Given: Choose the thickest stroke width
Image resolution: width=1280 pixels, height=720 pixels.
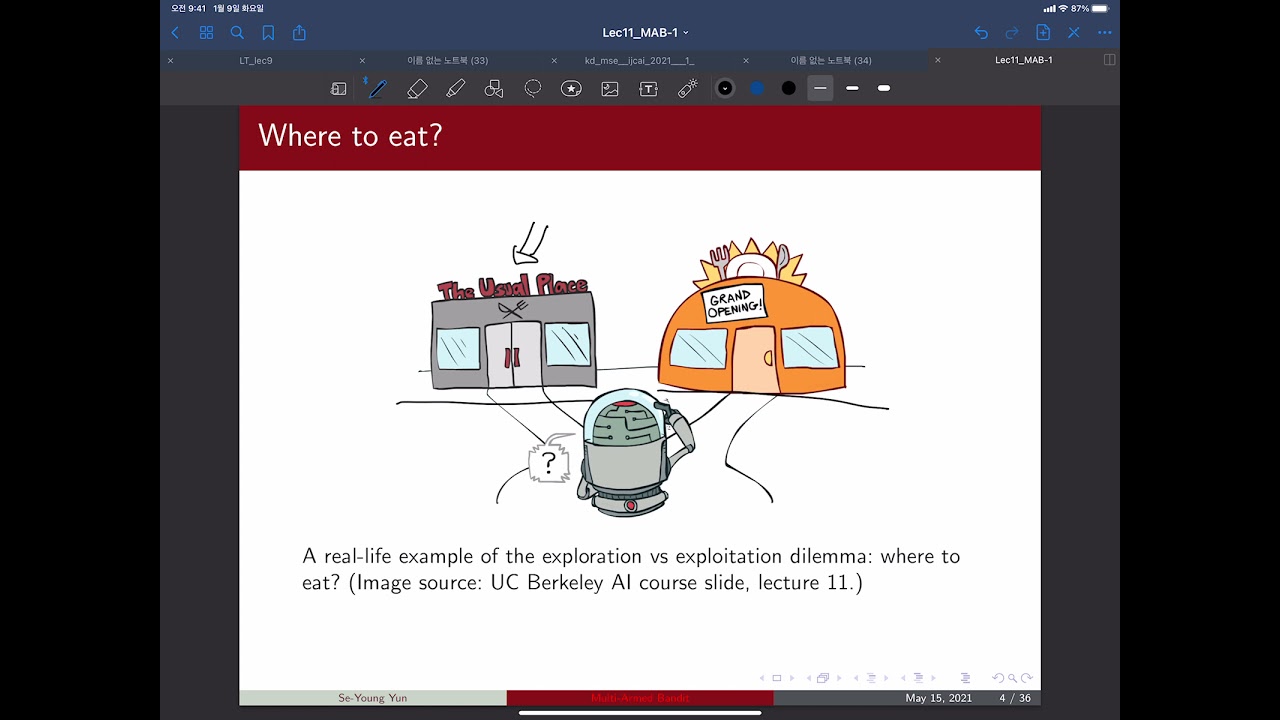Looking at the screenshot, I should tap(884, 88).
